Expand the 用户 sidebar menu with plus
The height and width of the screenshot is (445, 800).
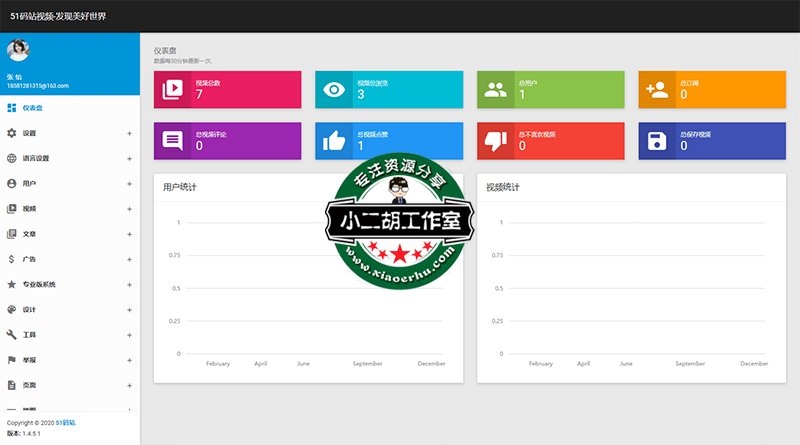point(129,184)
